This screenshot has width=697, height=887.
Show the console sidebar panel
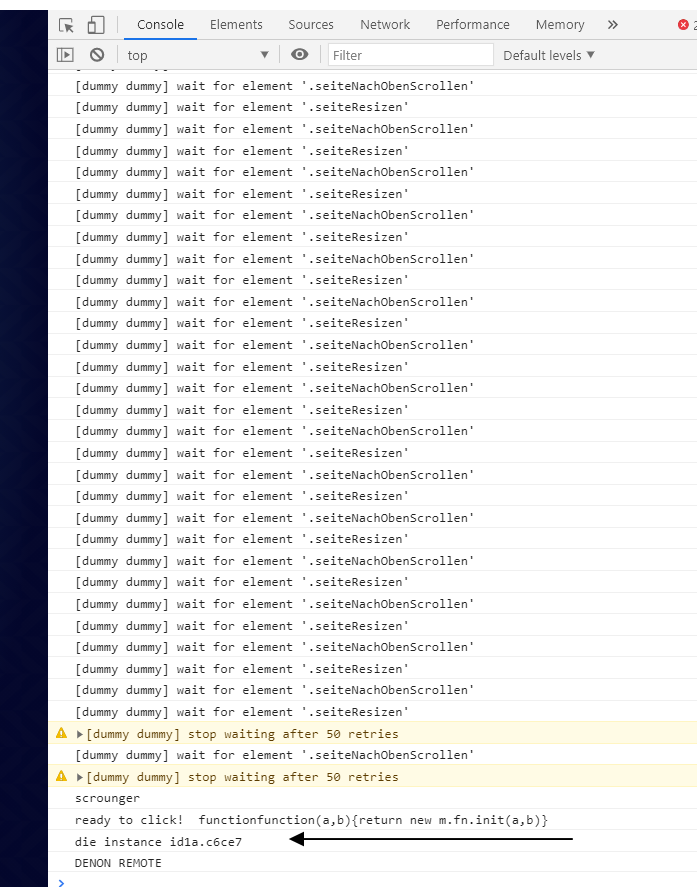[x=66, y=55]
